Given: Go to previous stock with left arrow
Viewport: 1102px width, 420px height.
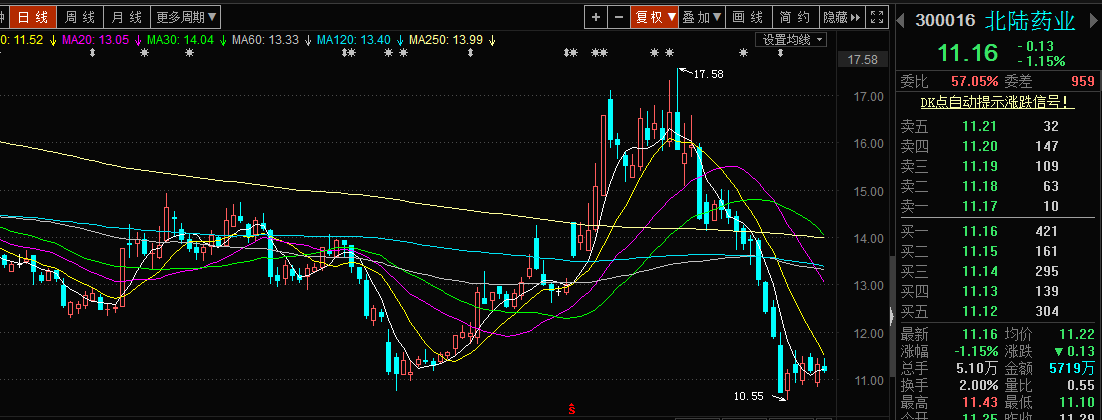Looking at the screenshot, I should pyautogui.click(x=901, y=20).
